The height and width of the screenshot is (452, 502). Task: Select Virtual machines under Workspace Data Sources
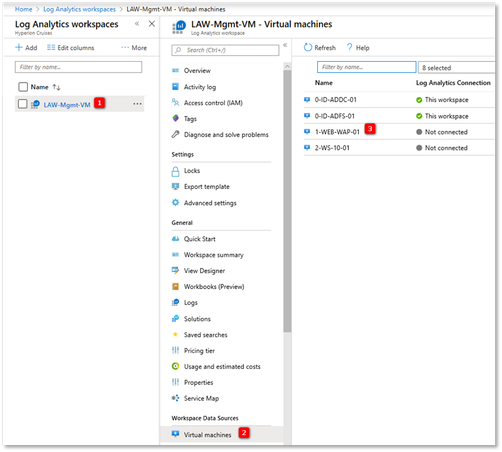(x=207, y=435)
